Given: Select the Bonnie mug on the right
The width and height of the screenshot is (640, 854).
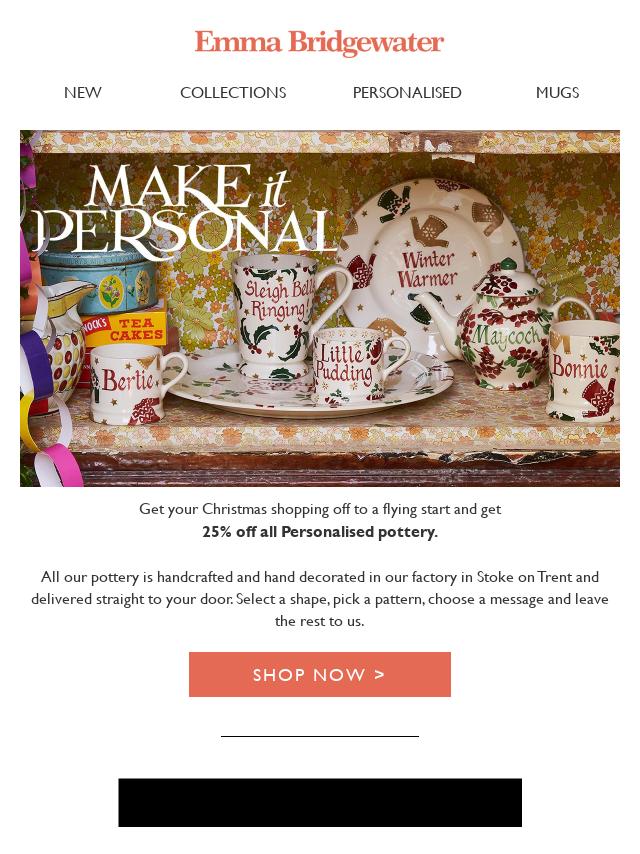Looking at the screenshot, I should click(583, 370).
